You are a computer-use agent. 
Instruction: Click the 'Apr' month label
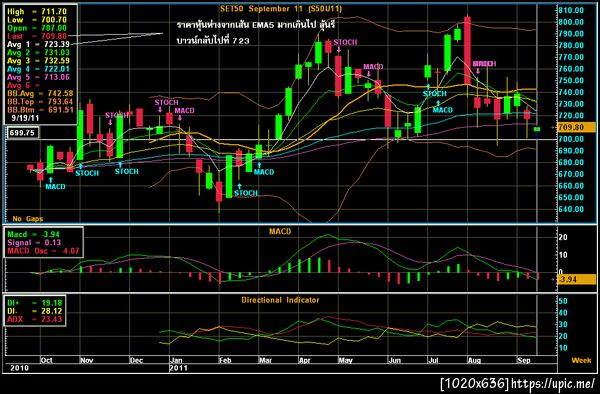click(305, 360)
